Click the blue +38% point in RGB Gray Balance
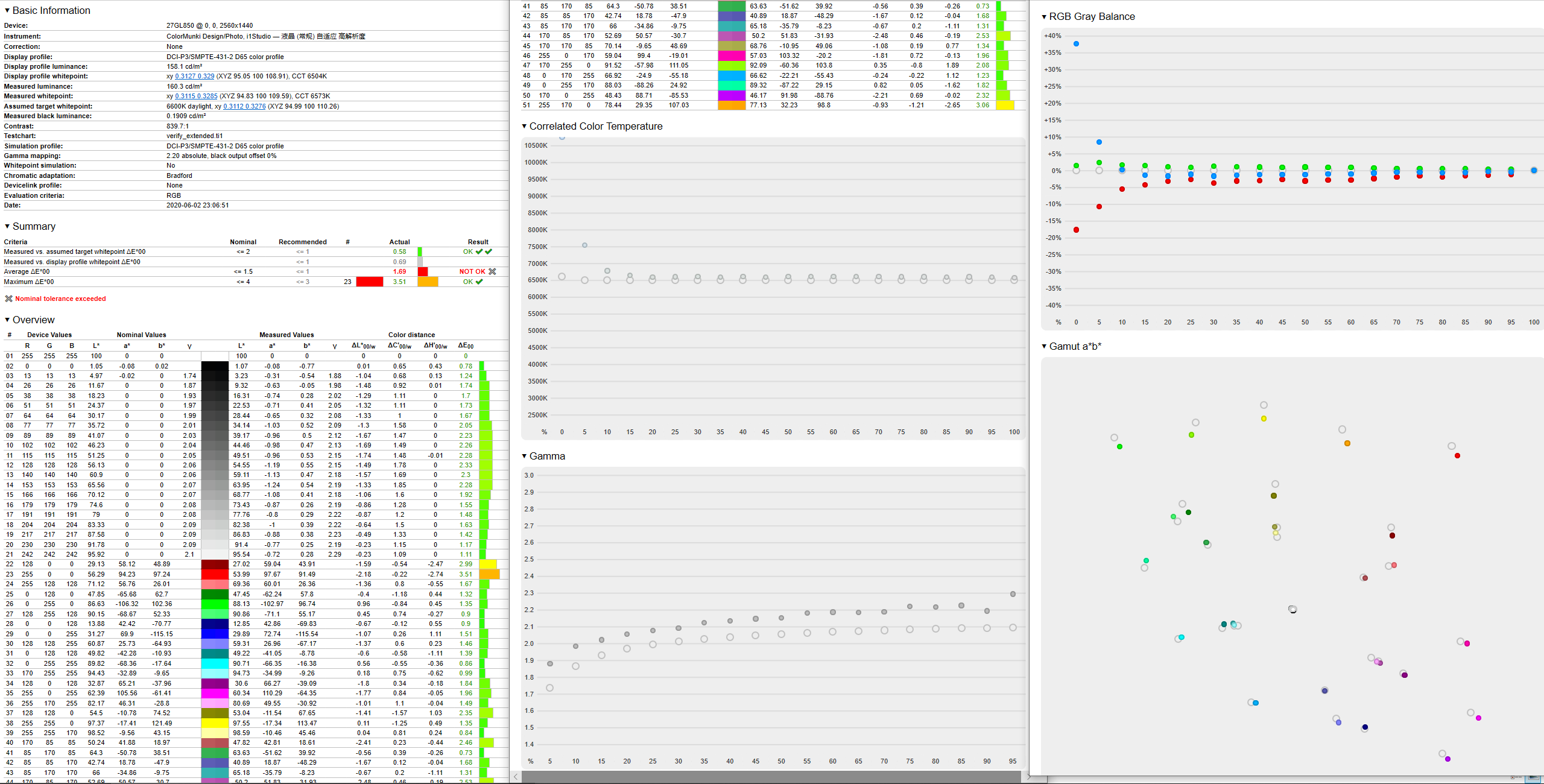This screenshot has height=784, width=1544. (x=1076, y=44)
